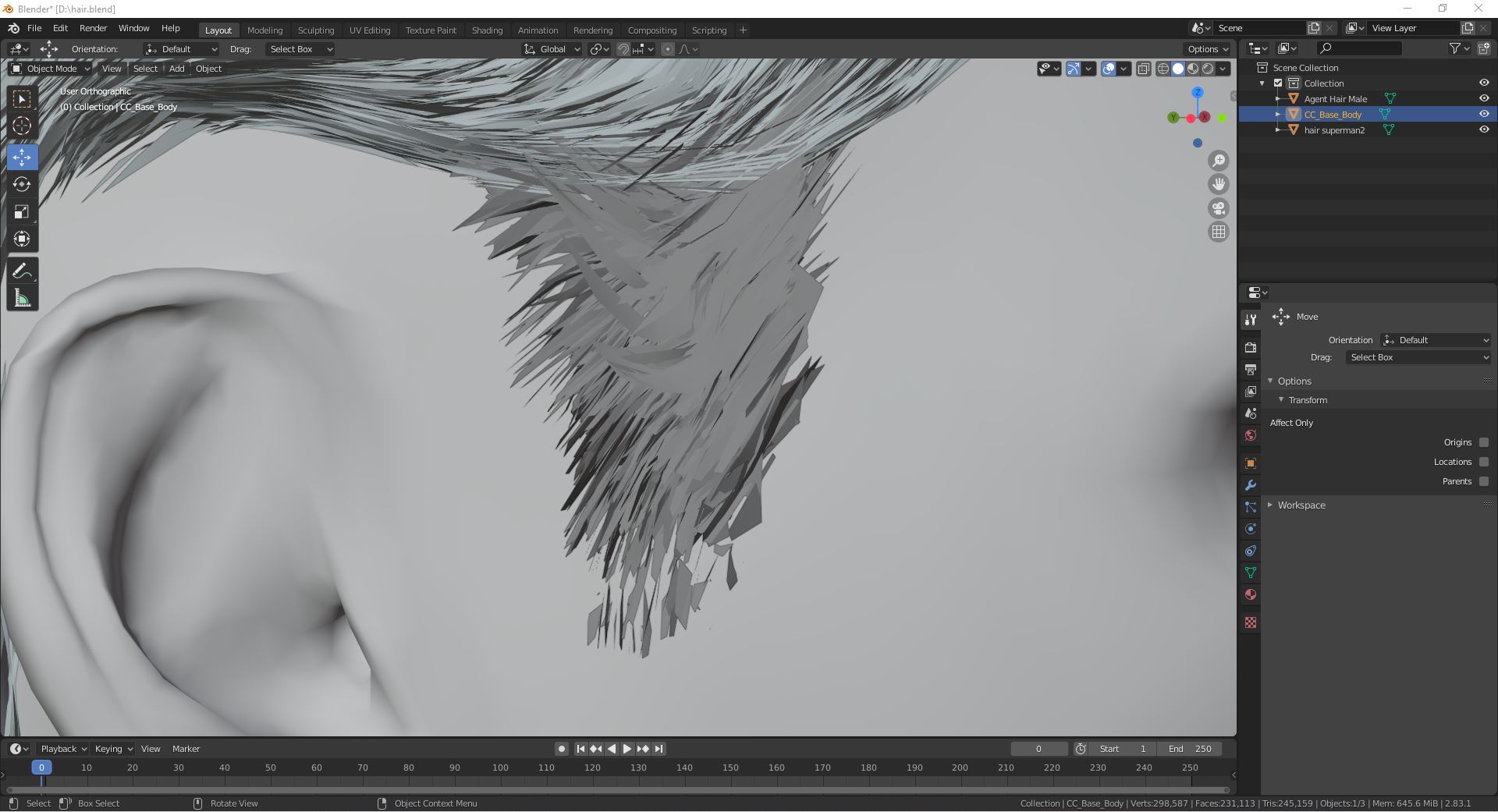This screenshot has width=1498, height=812.
Task: Enable Affect Only Locations checkbox
Action: pyautogui.click(x=1484, y=462)
